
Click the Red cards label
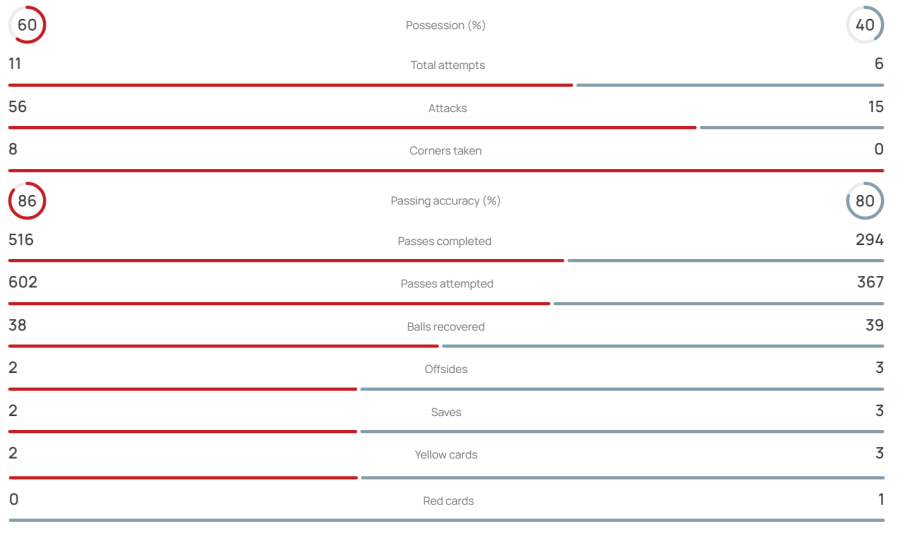pos(448,501)
